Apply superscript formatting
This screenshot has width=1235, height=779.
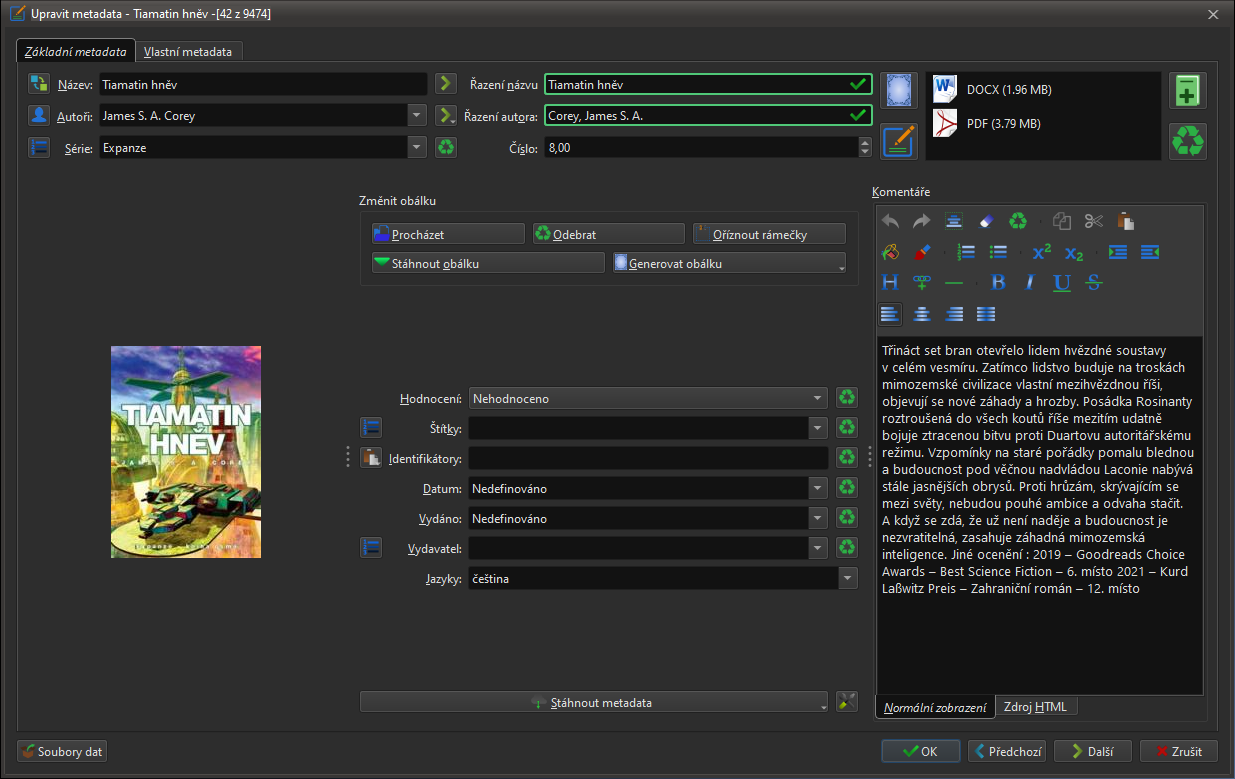click(1042, 252)
